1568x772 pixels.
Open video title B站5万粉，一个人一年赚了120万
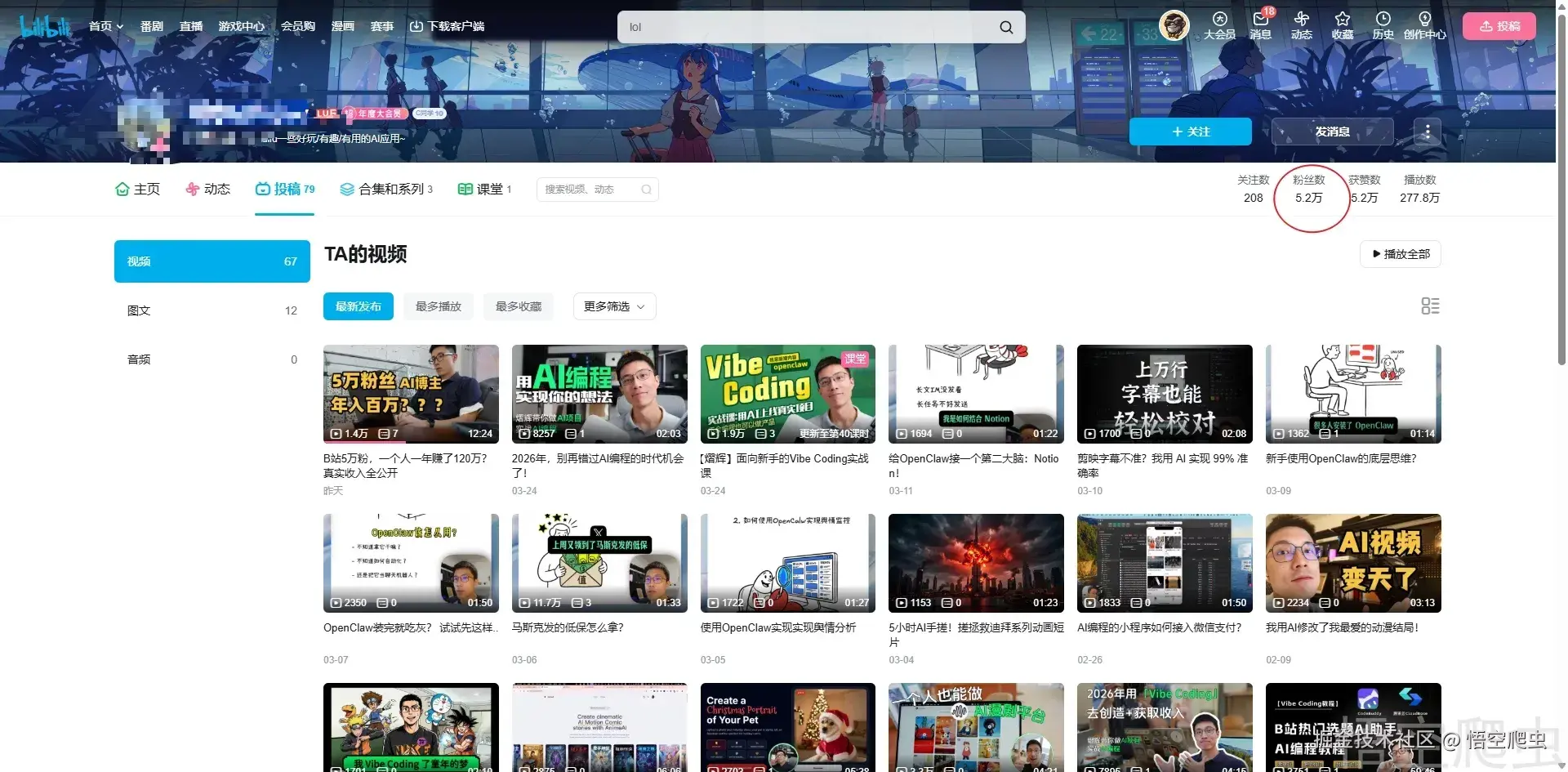[406, 466]
